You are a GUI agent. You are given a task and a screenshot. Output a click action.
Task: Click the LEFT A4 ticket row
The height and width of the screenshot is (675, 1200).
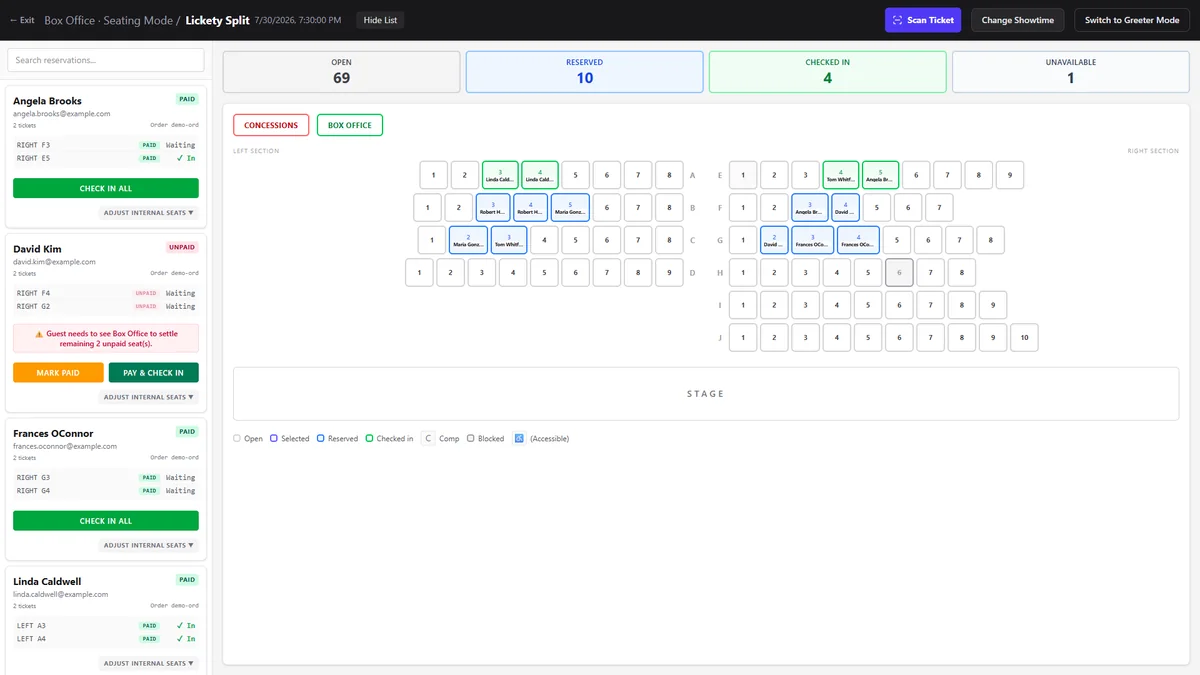(x=106, y=638)
